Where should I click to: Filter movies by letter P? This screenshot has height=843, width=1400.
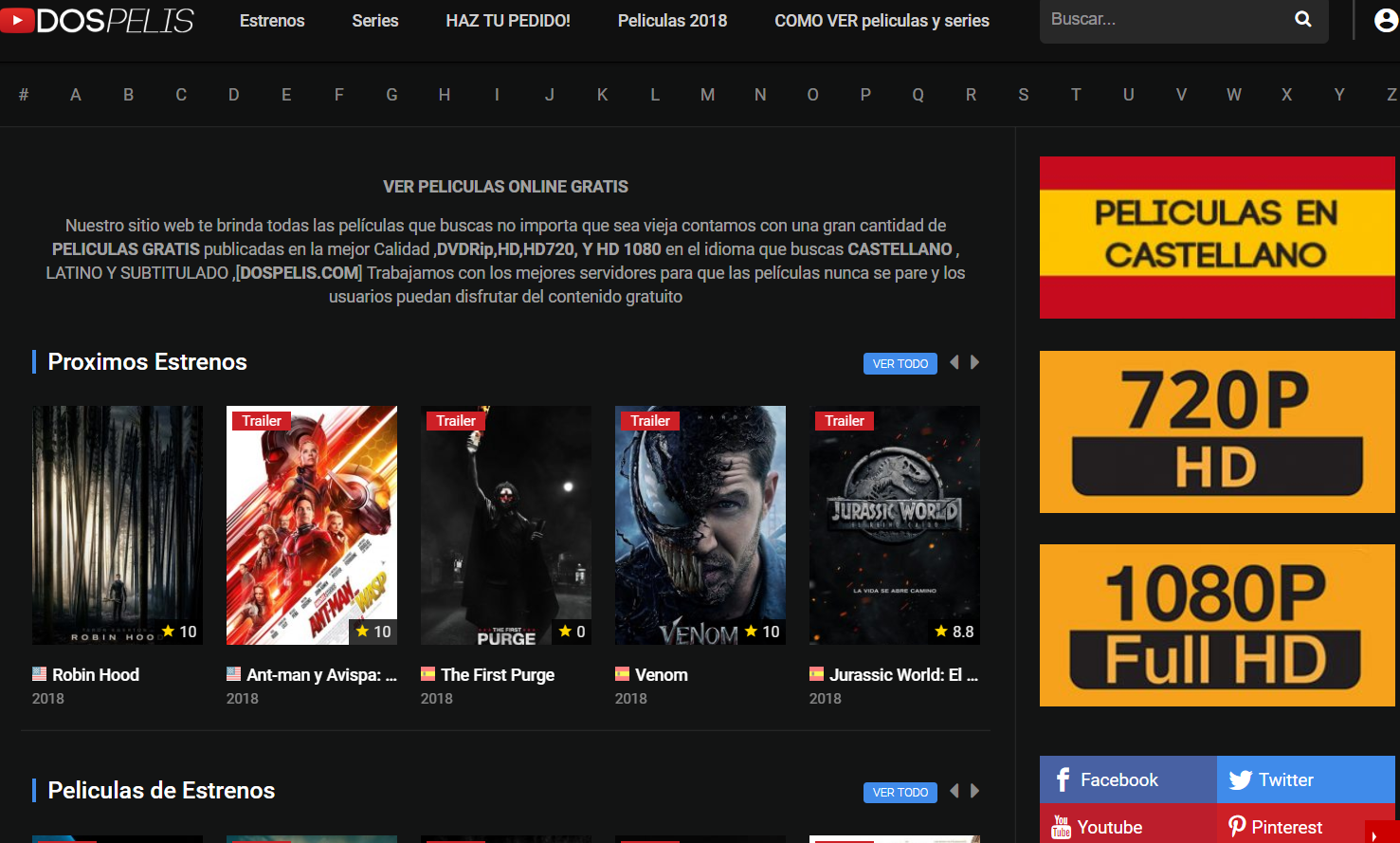coord(865,95)
